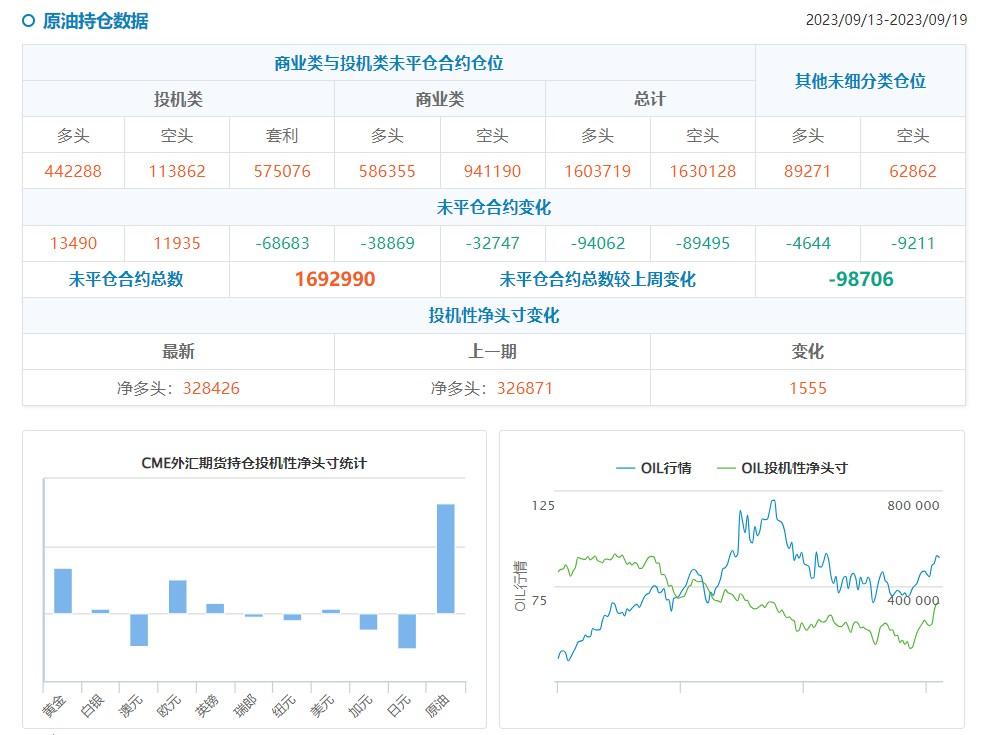Click the weekly change value -98706
This screenshot has height=735, width=987.
(x=860, y=280)
